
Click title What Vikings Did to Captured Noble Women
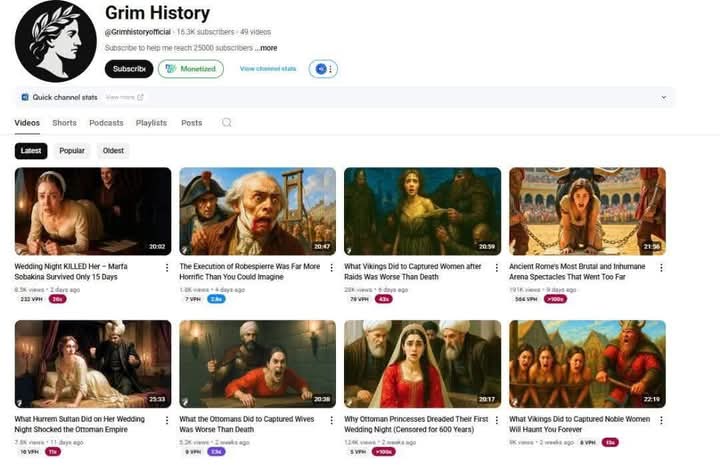point(579,424)
